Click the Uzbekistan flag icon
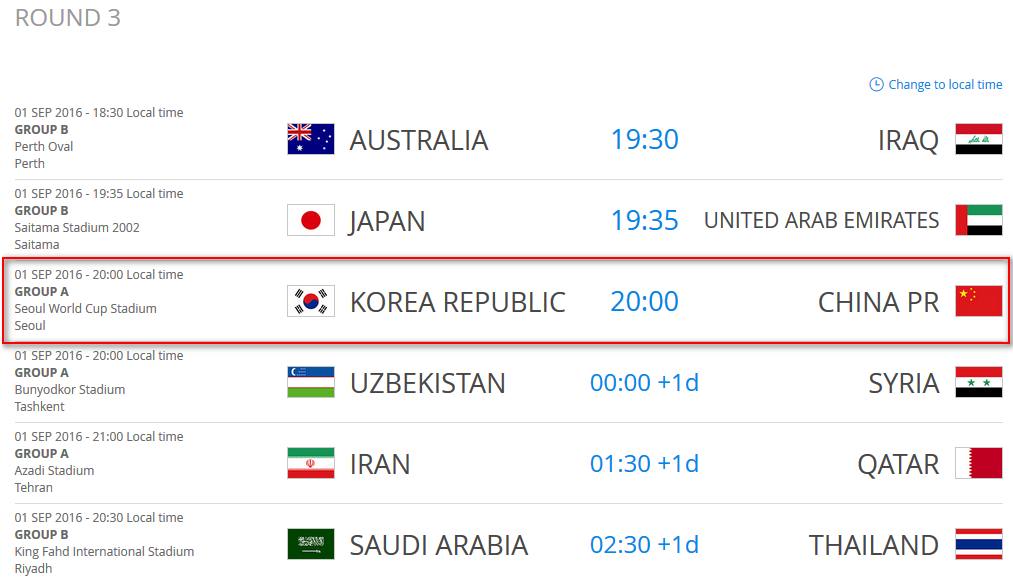1013x582 pixels. 310,382
